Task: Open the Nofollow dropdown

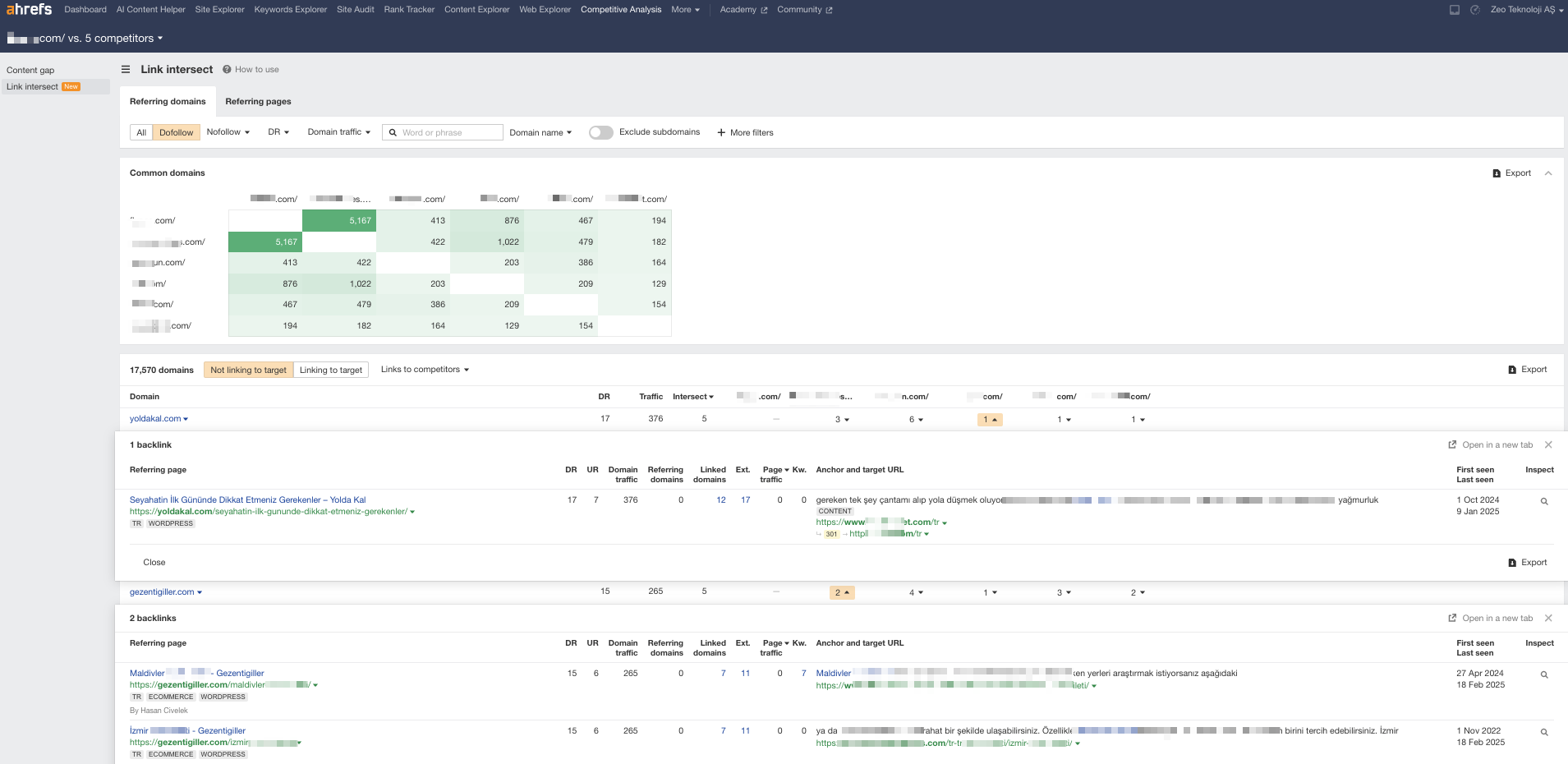Action: (228, 132)
